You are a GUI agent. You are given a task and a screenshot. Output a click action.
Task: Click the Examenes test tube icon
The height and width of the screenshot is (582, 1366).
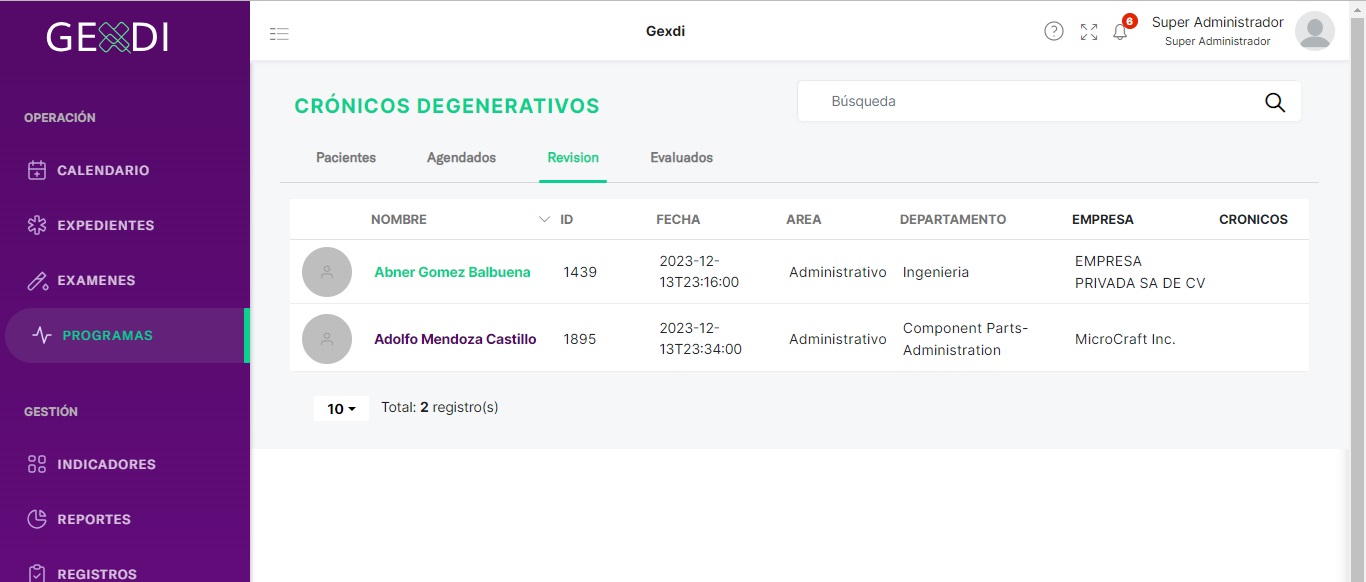point(37,280)
